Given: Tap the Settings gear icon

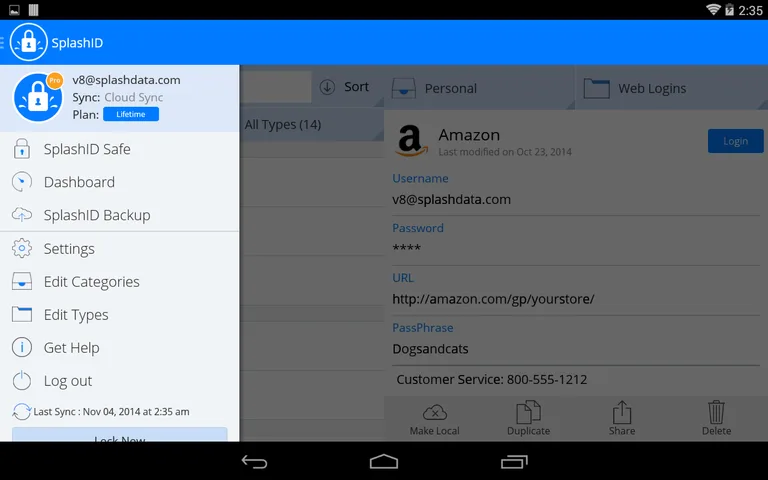Looking at the screenshot, I should [22, 248].
